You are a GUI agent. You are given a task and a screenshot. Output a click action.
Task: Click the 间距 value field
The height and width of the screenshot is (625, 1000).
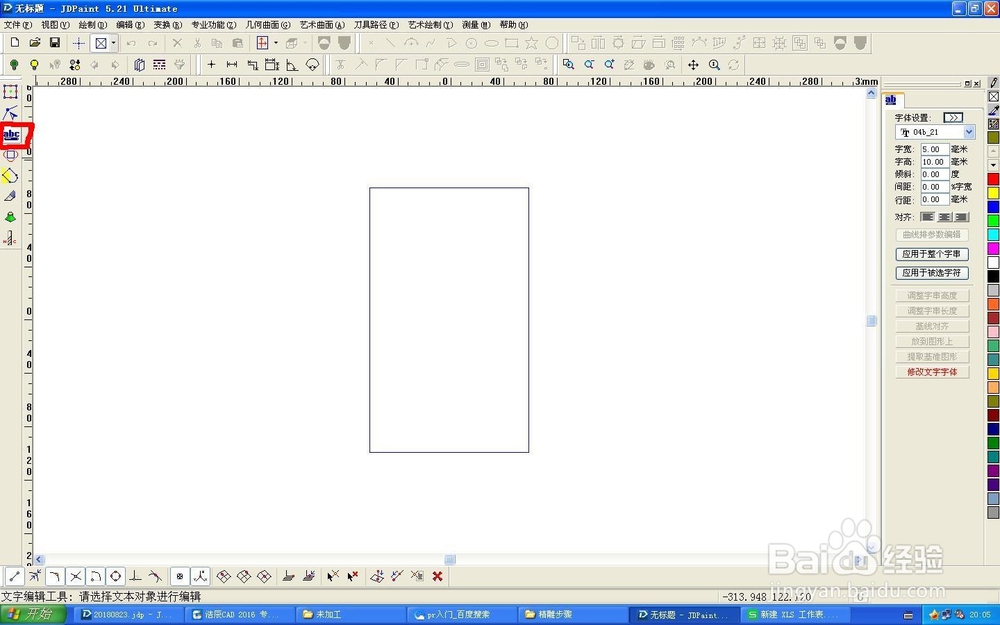(x=935, y=187)
